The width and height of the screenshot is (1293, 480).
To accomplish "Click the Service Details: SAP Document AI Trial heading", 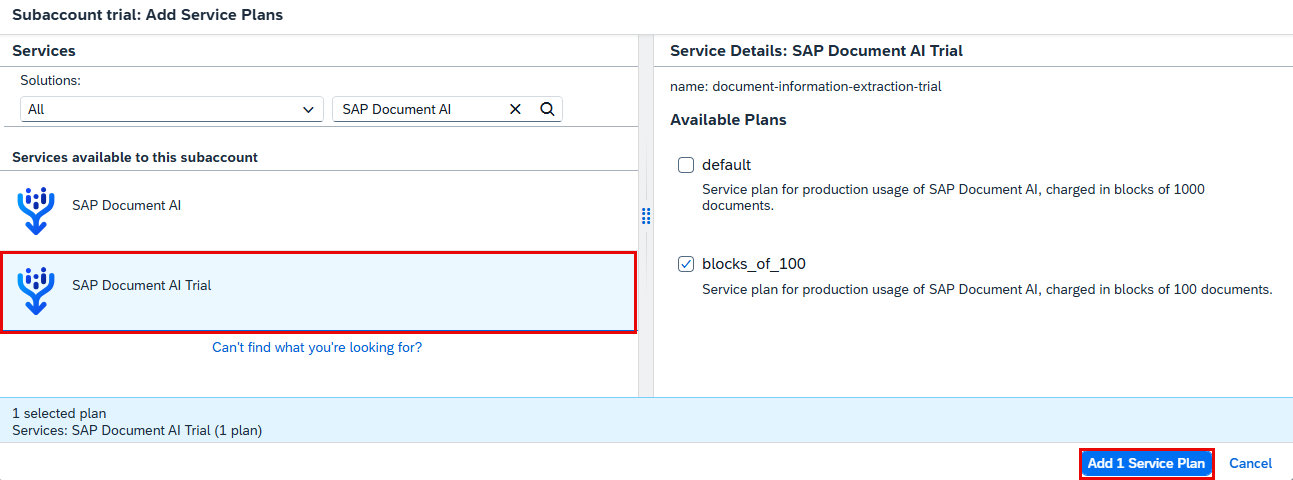I will (816, 51).
